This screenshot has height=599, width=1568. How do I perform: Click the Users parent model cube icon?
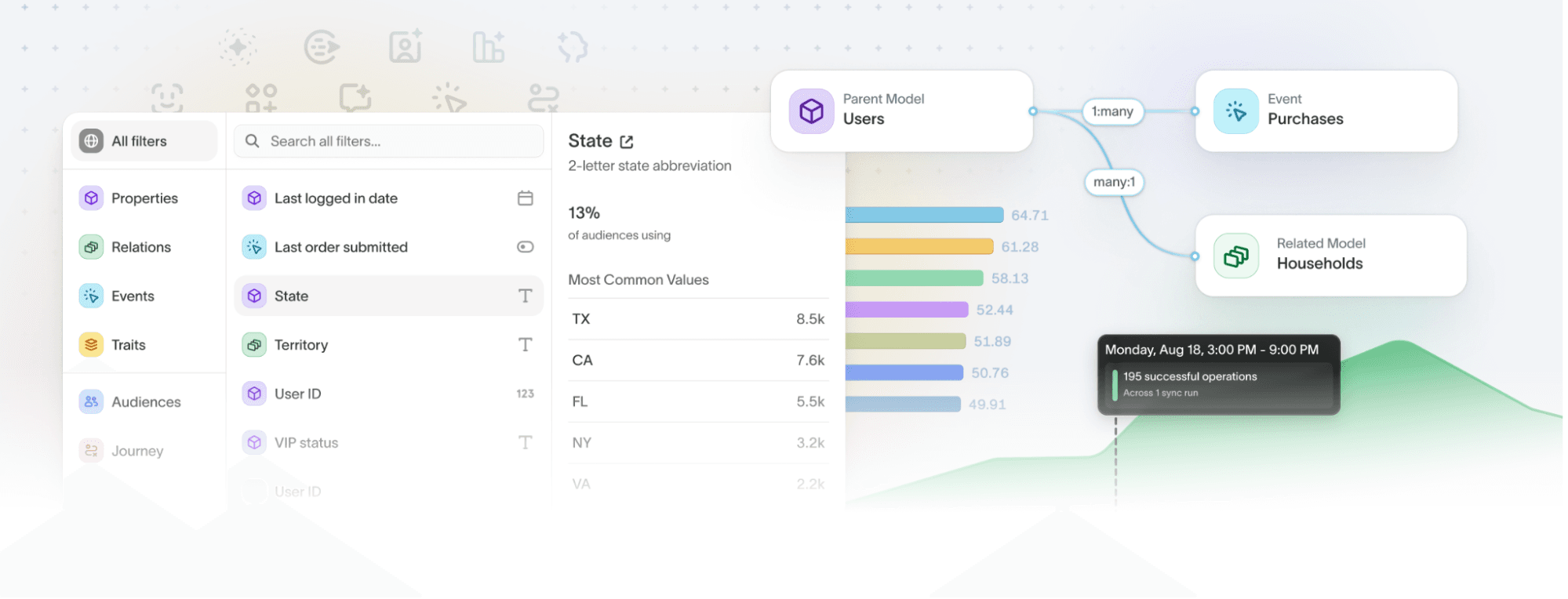click(x=811, y=111)
